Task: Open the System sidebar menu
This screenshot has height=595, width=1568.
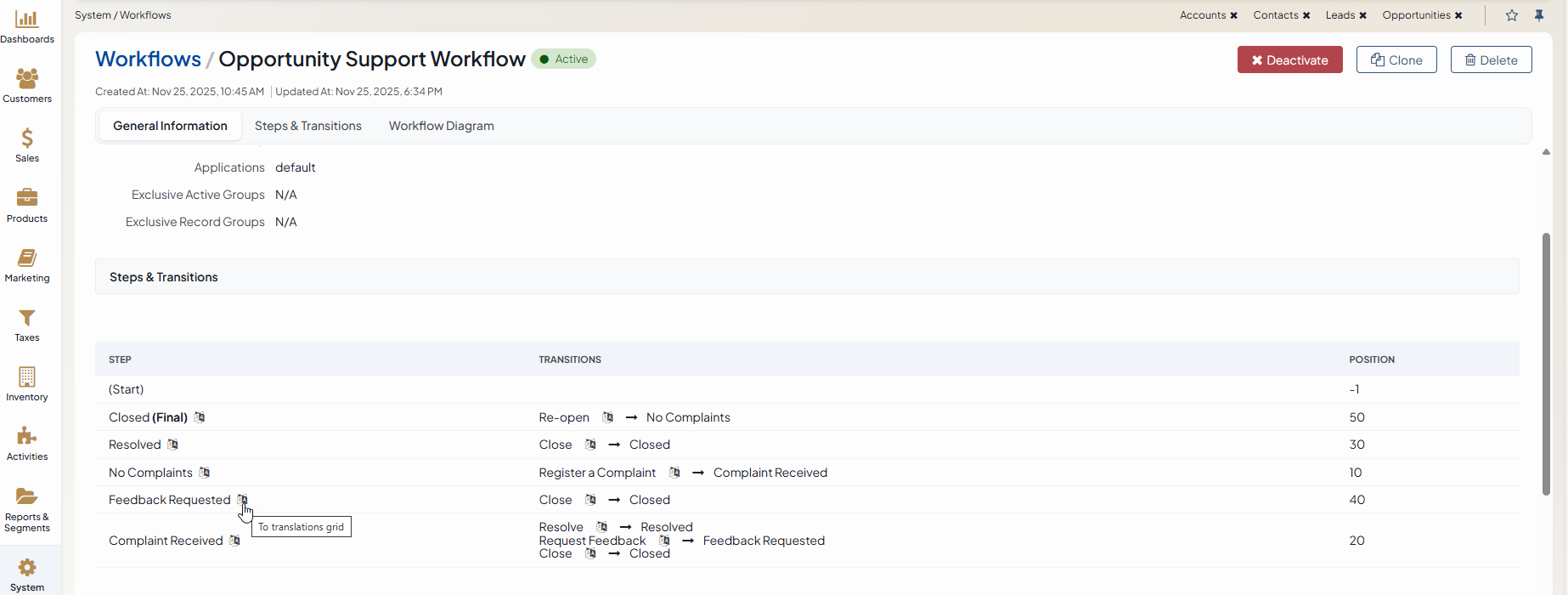Action: tap(27, 575)
